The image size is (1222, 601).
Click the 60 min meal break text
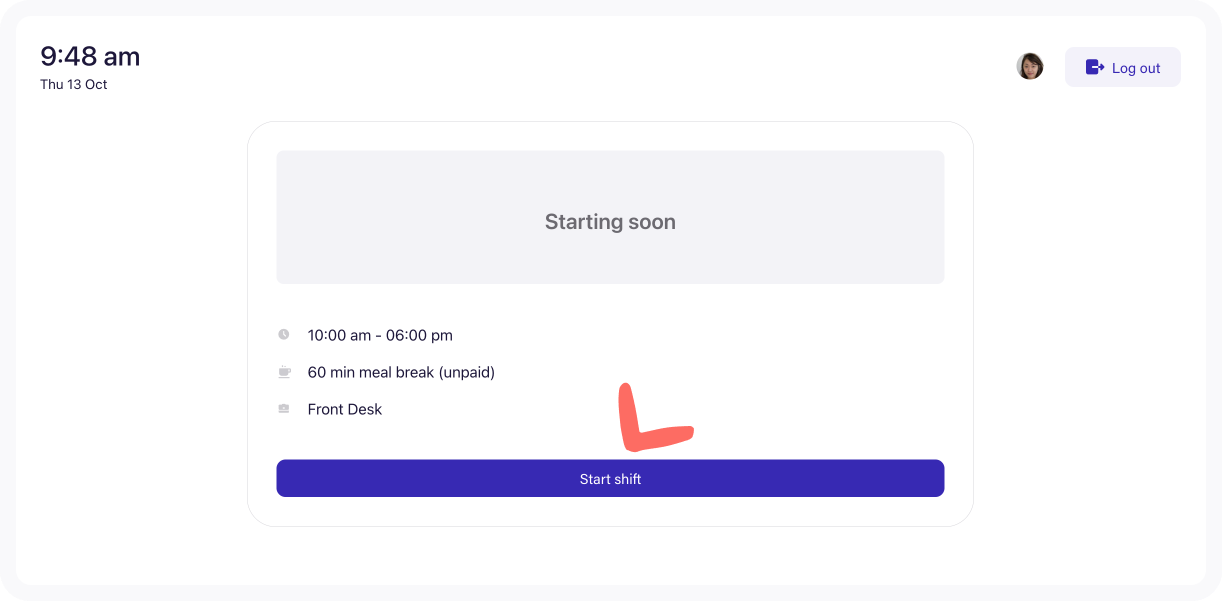[x=401, y=372]
